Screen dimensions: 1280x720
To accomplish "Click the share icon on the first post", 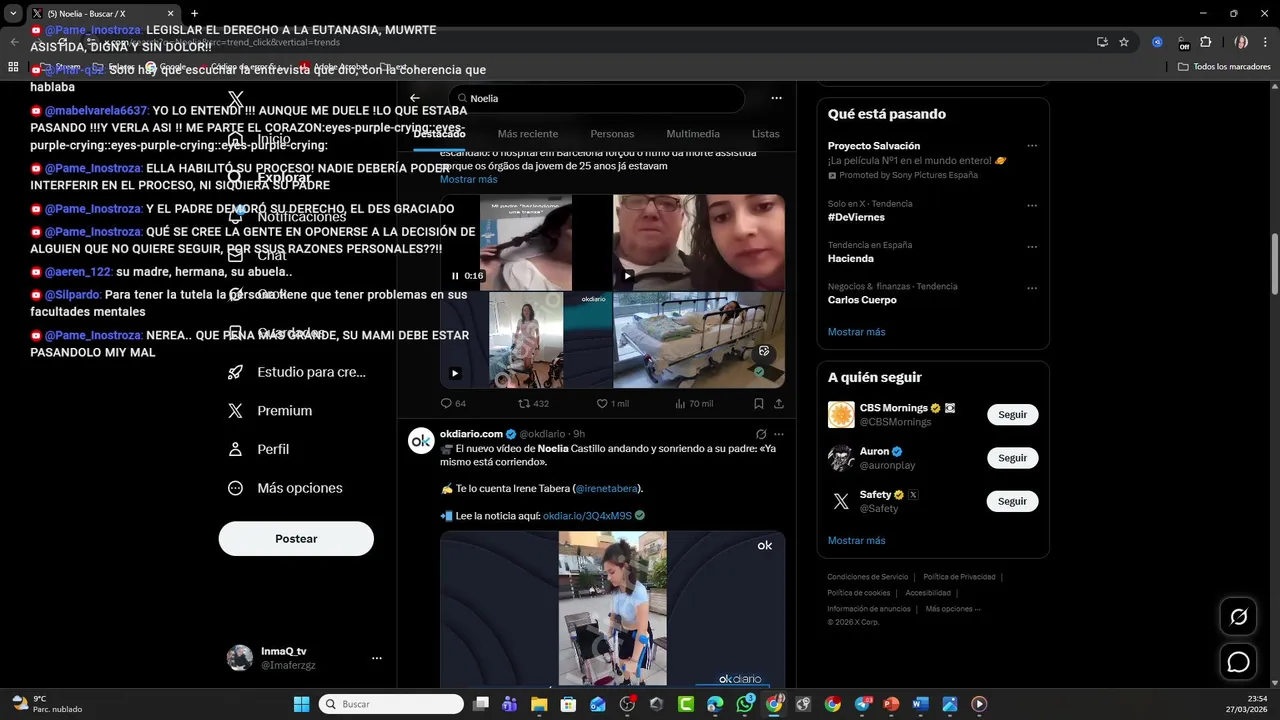I will (779, 403).
